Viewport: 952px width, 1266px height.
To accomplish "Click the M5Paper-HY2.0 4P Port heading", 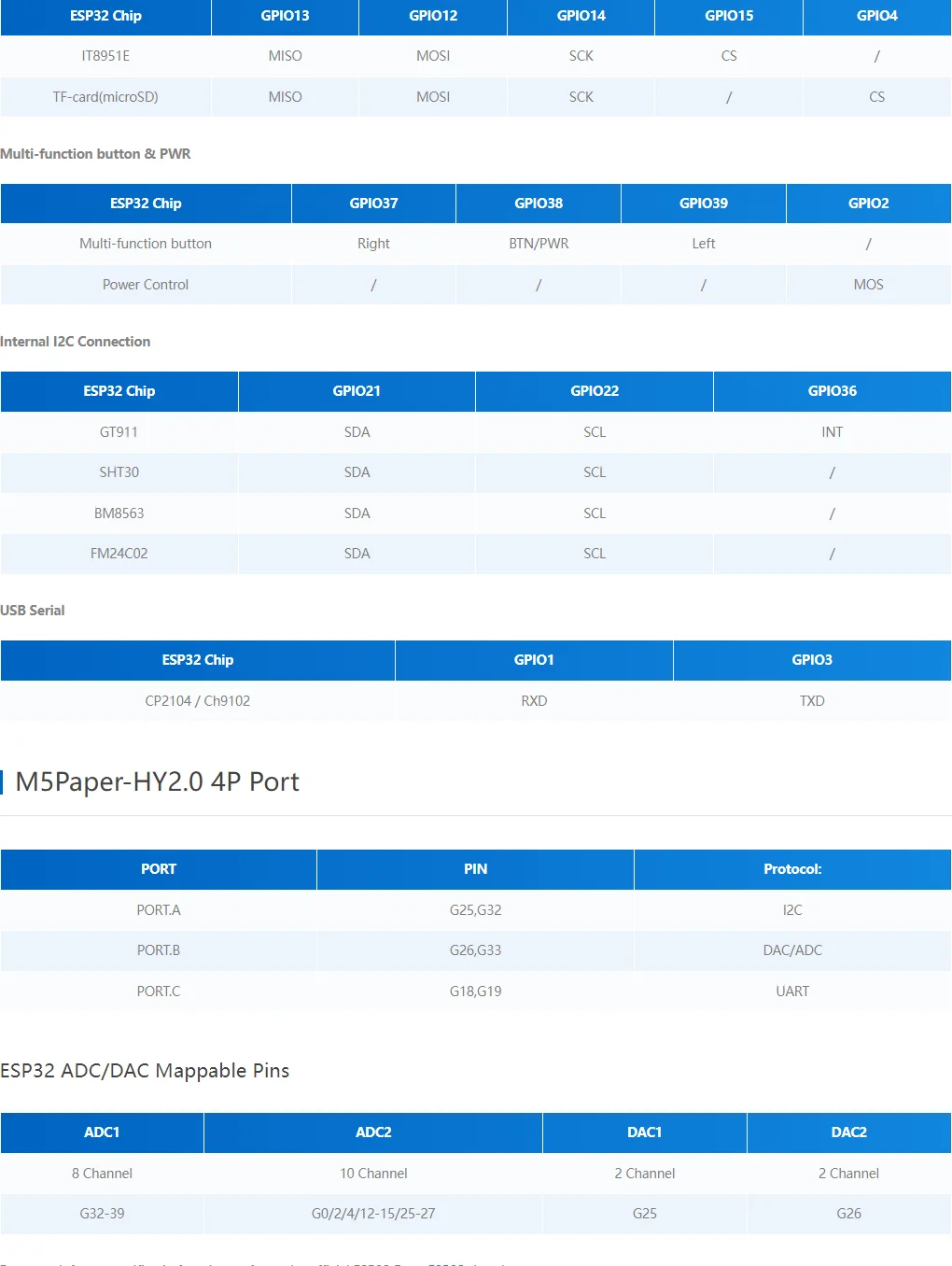I will tap(158, 781).
